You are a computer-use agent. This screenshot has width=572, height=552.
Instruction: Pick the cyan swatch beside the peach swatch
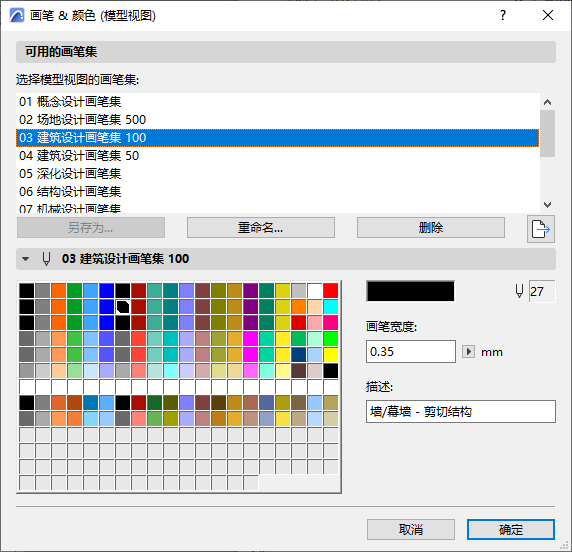(x=331, y=307)
